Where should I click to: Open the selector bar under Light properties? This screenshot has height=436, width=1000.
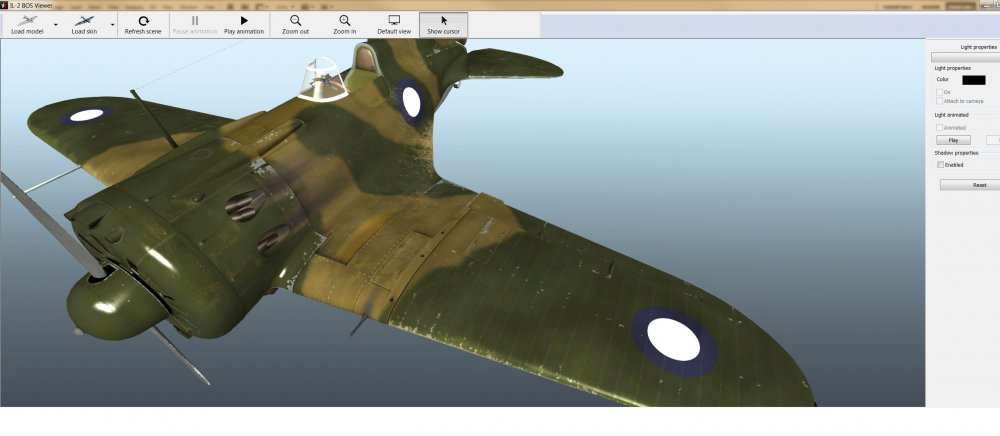point(965,57)
